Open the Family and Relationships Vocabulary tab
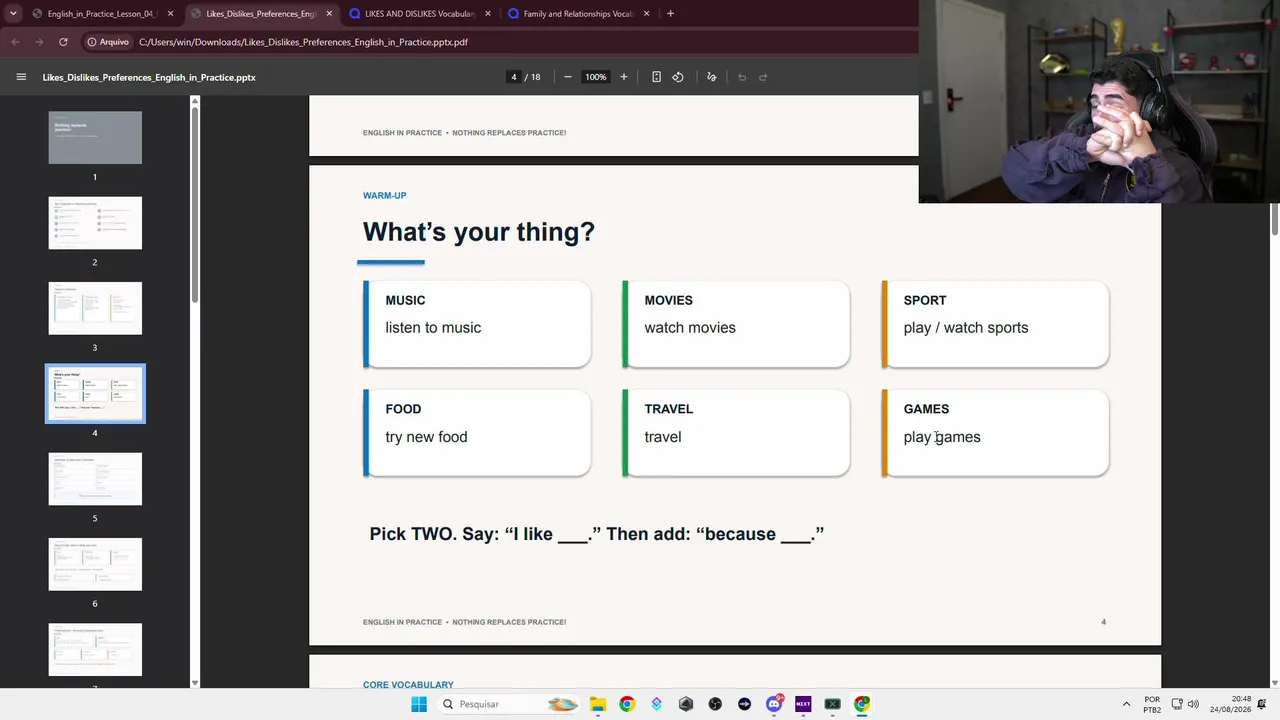1280x720 pixels. click(578, 14)
